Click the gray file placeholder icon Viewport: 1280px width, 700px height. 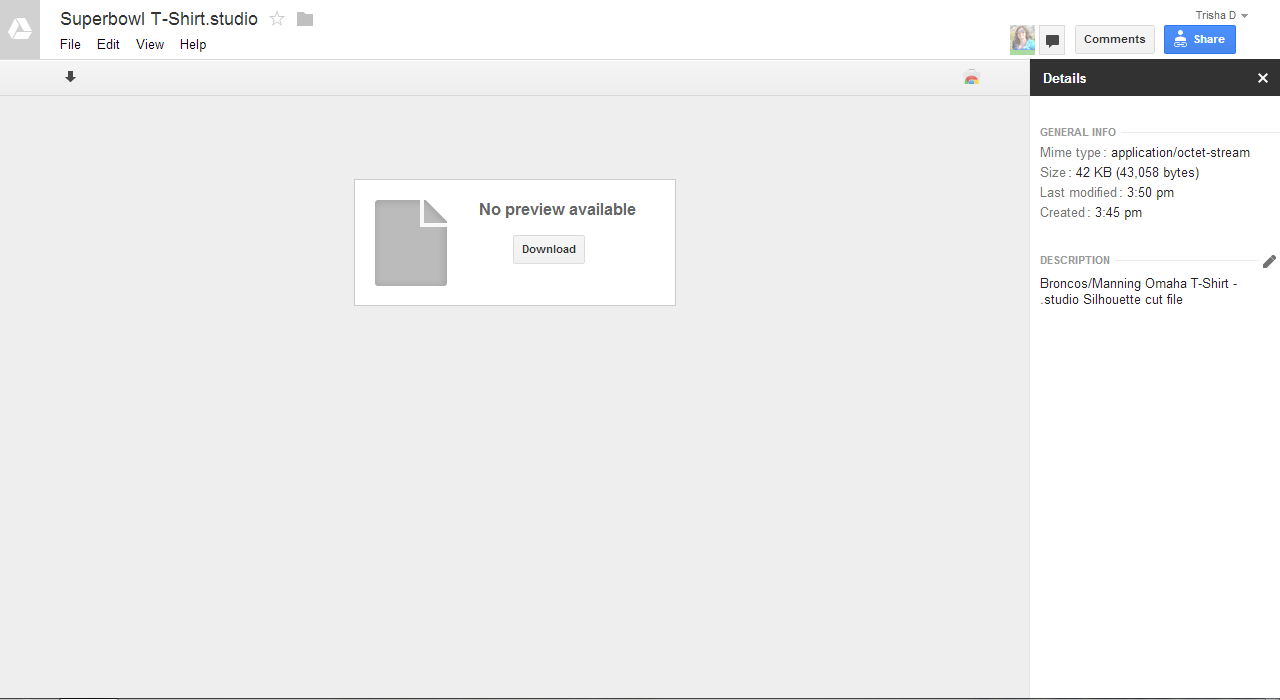(x=411, y=243)
